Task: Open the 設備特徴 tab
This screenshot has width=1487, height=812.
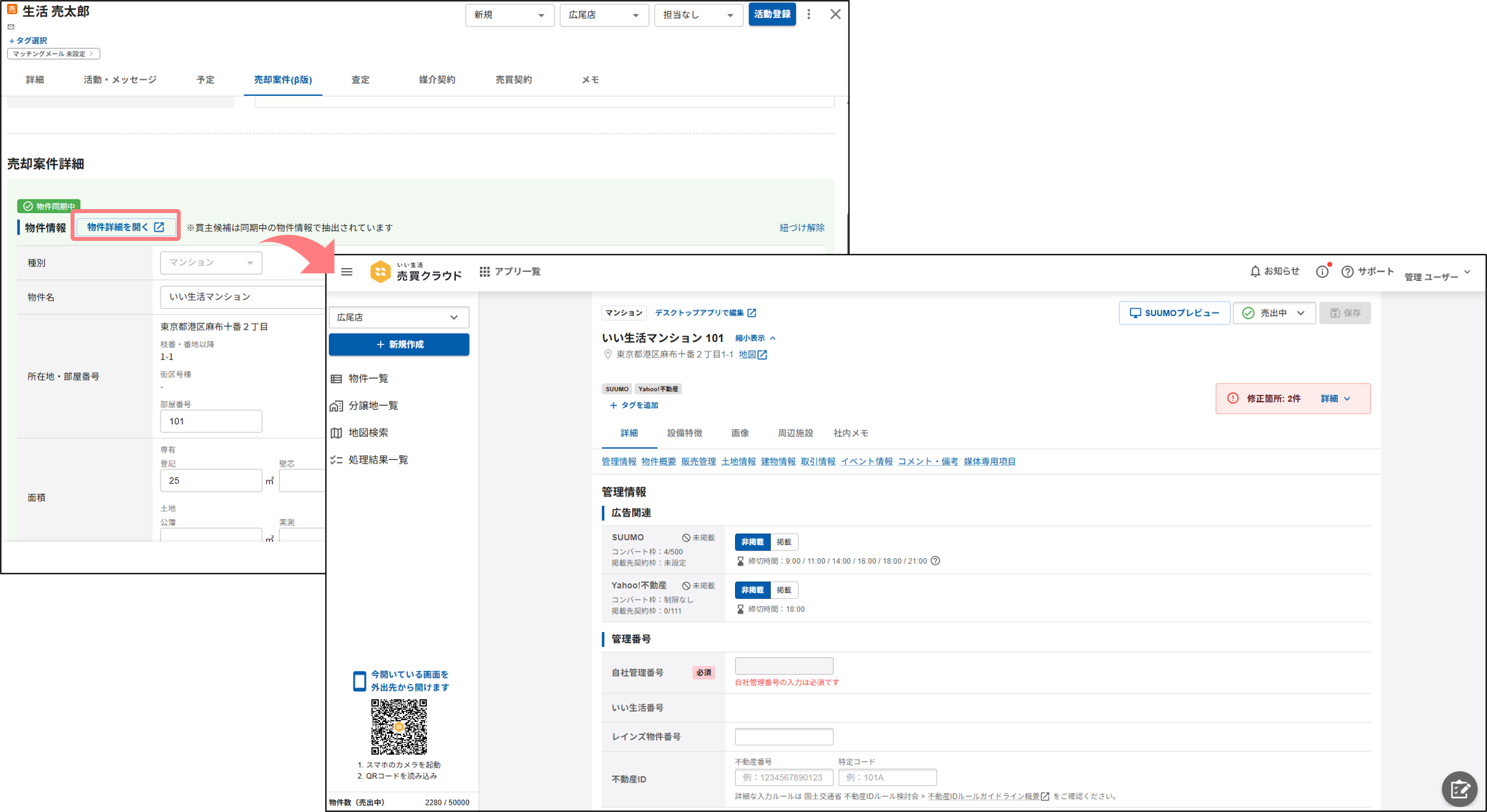Action: tap(685, 433)
